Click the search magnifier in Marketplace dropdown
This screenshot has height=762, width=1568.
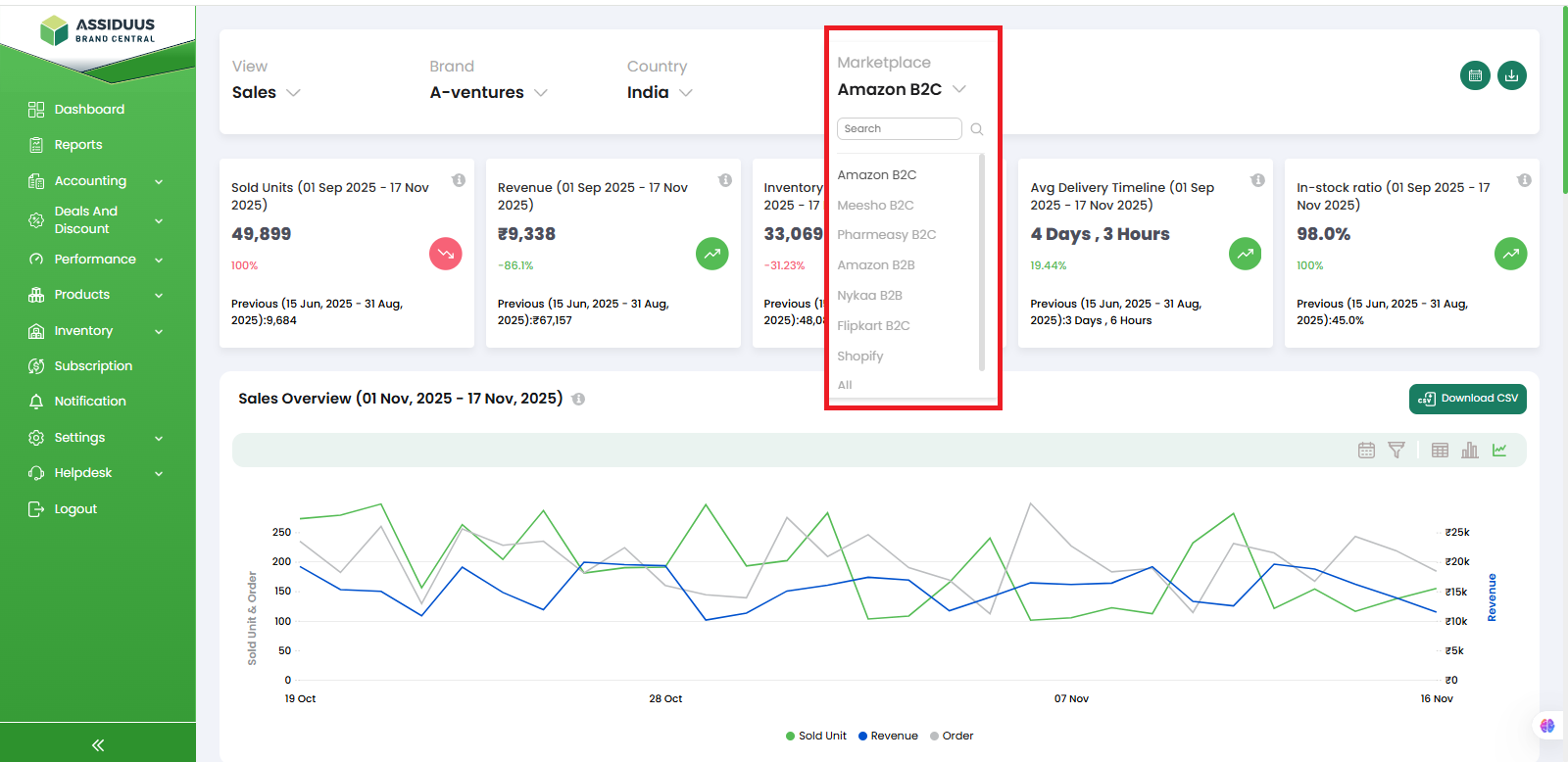pos(976,129)
